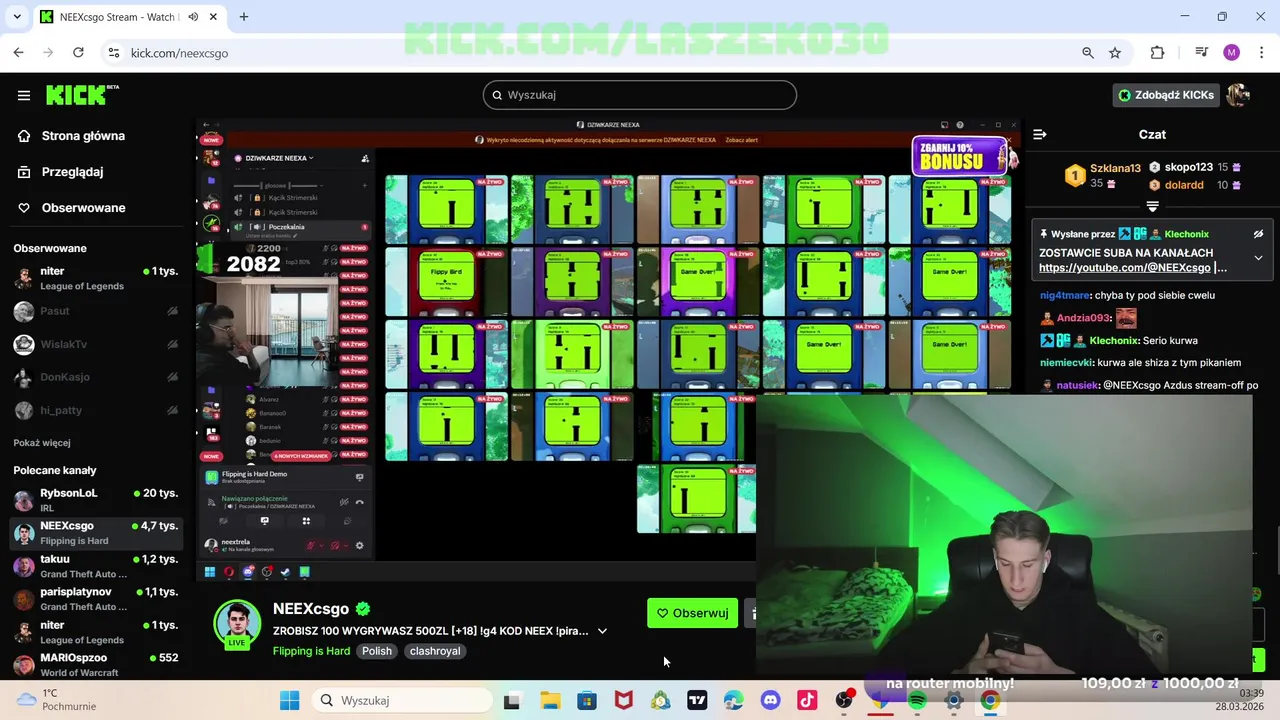Open Chrome profile M avatar

pos(1231,53)
